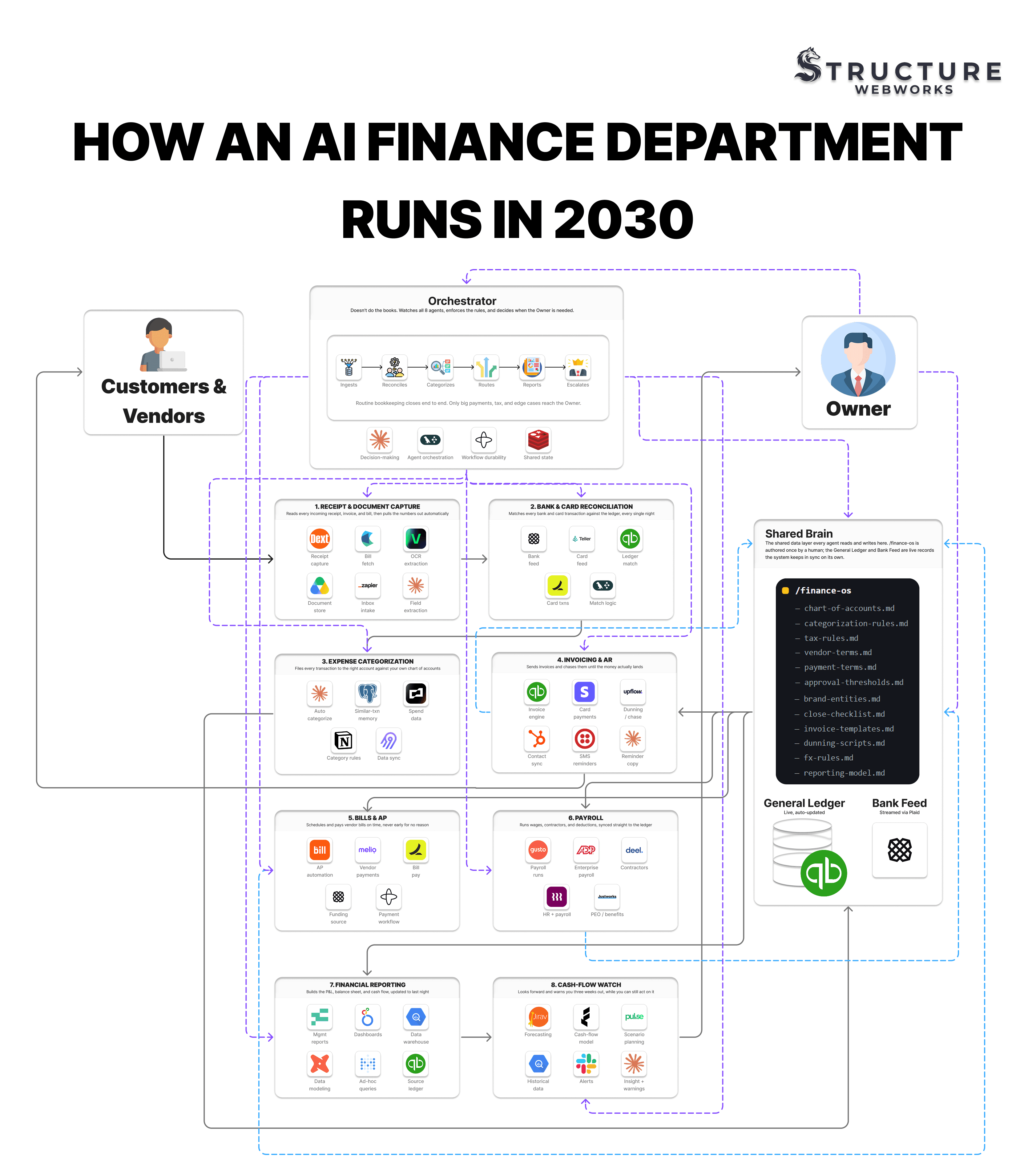
Task: Click the Workflow durability icon
Action: [484, 440]
